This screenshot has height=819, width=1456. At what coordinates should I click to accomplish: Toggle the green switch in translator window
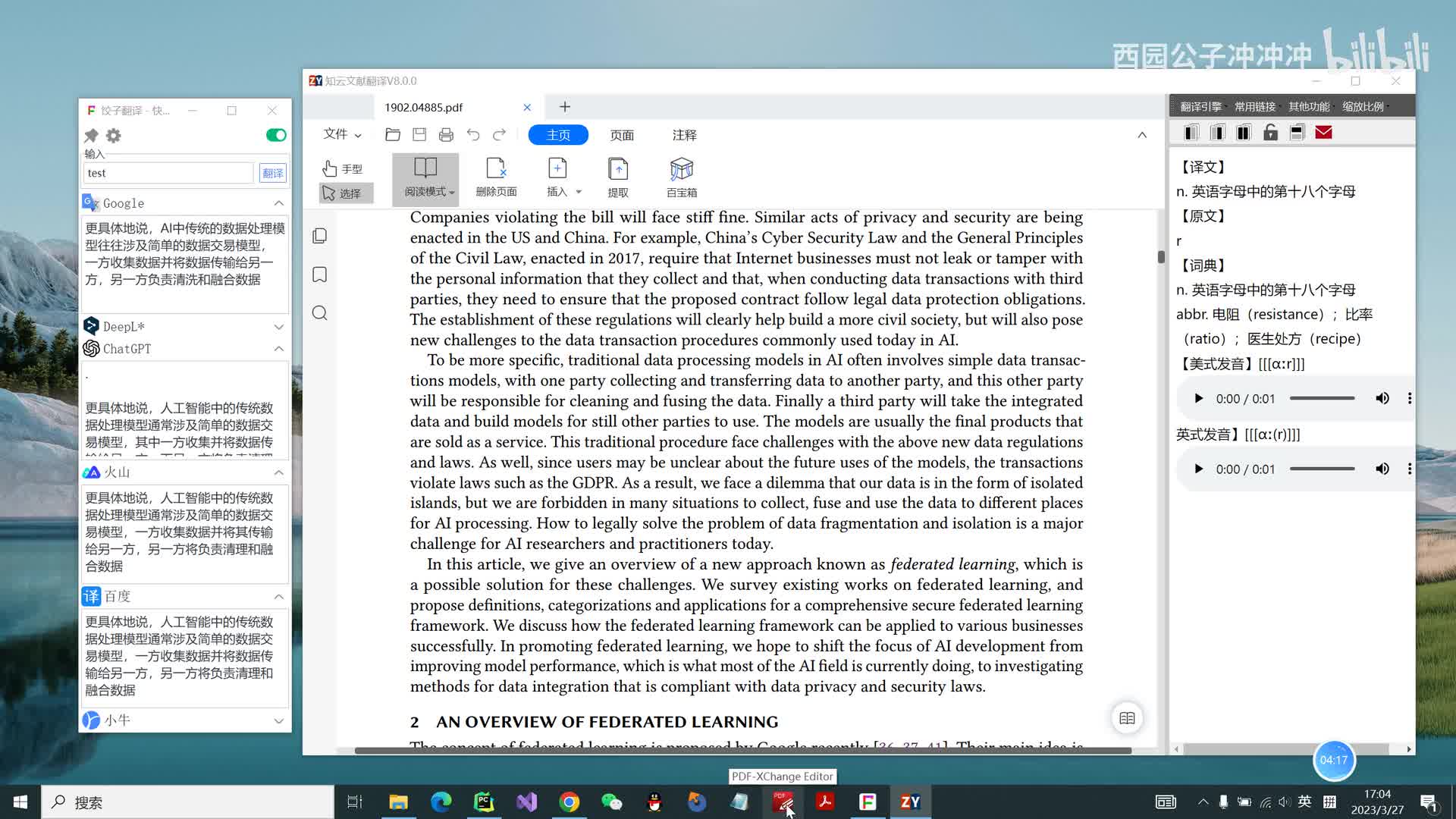276,135
